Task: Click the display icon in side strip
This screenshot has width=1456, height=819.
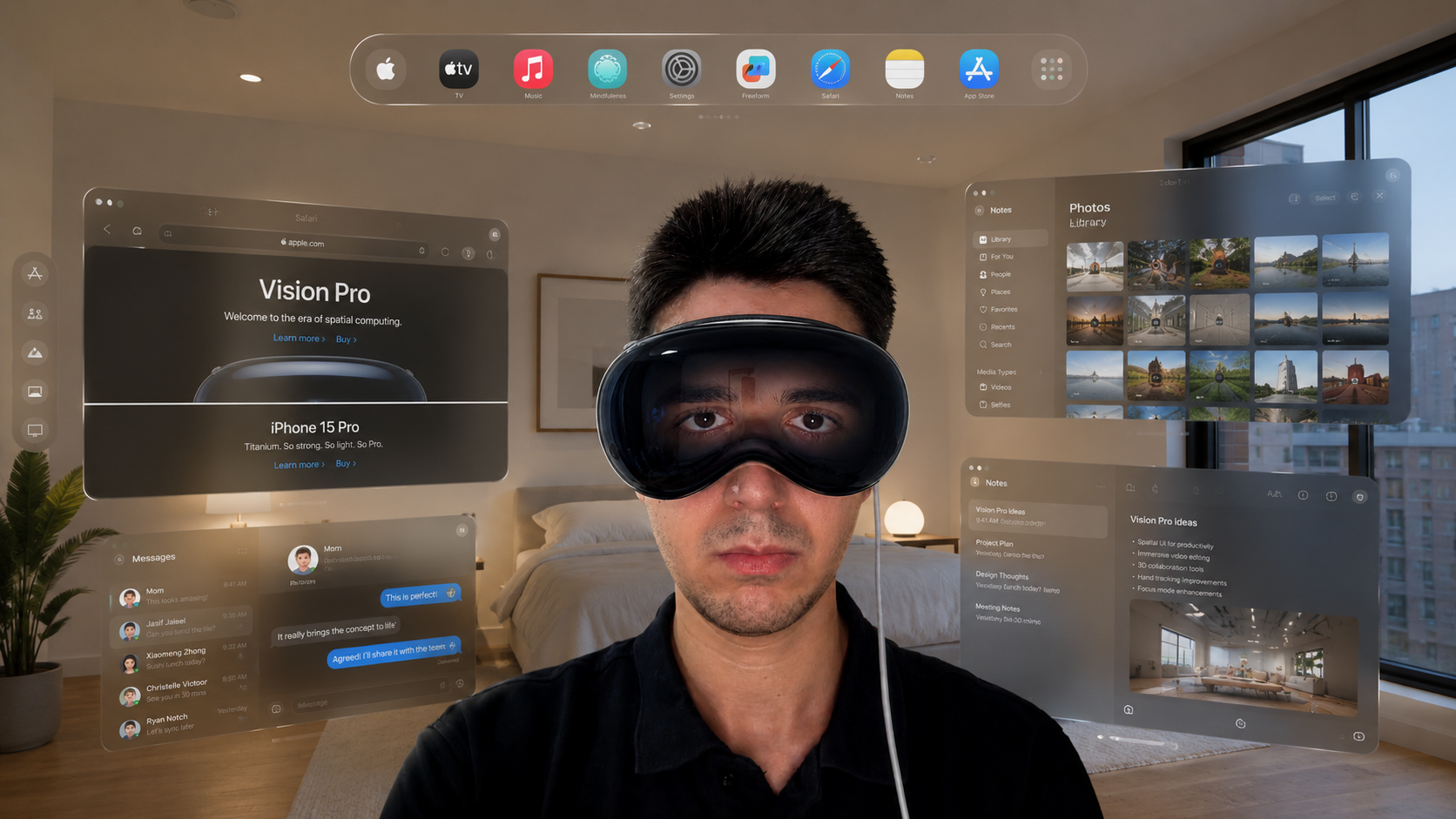Action: (35, 430)
